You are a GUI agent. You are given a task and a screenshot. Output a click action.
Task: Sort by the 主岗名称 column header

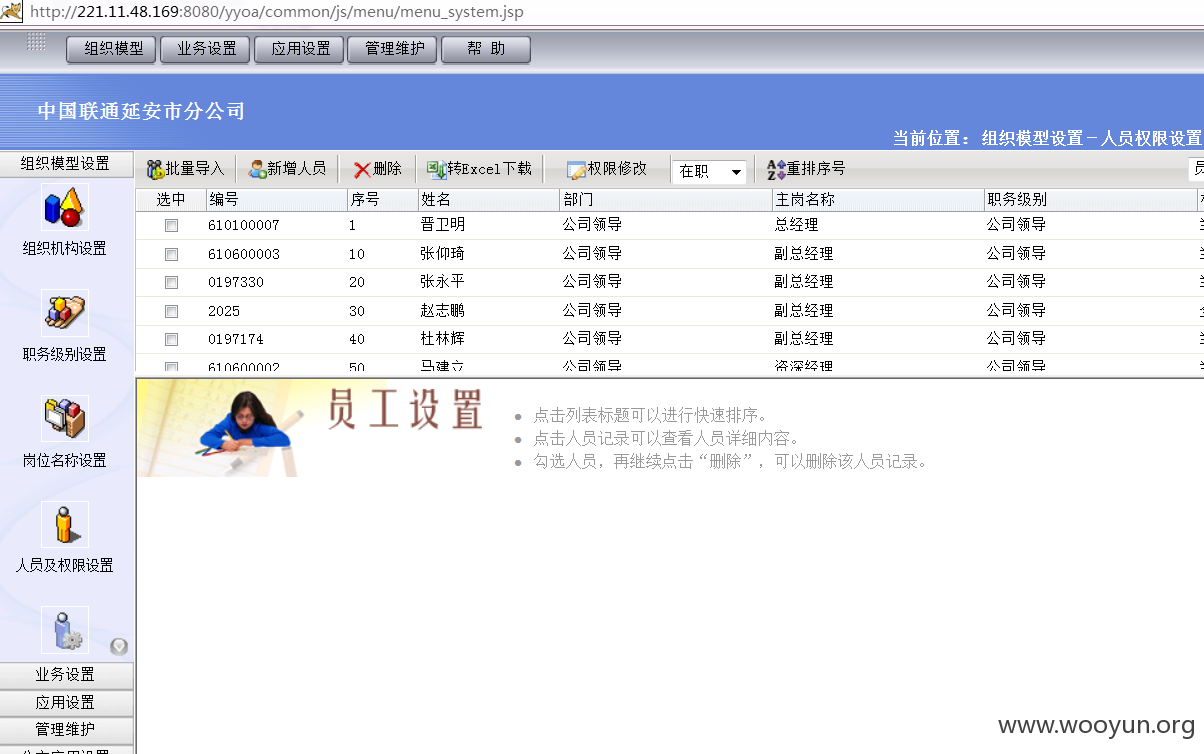878,200
